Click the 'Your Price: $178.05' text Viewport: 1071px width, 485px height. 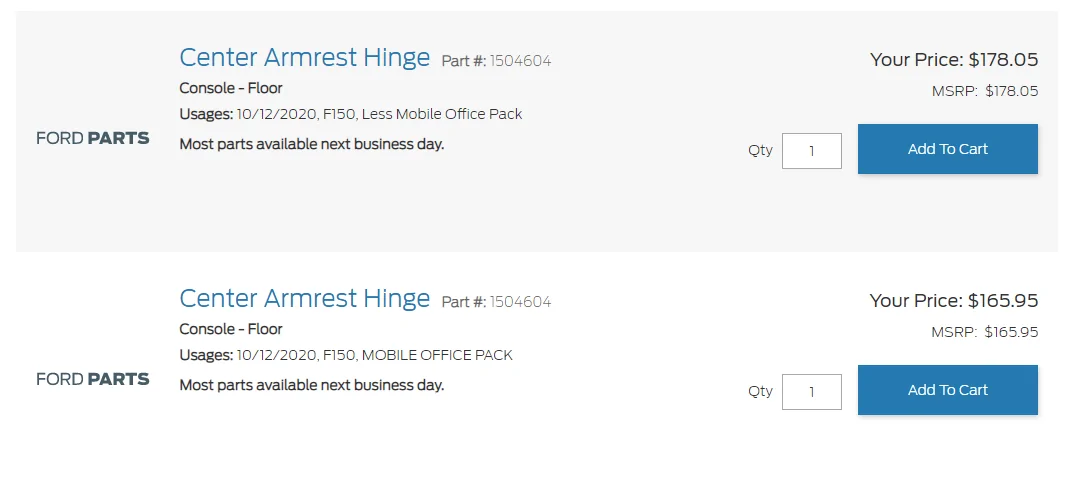click(953, 60)
